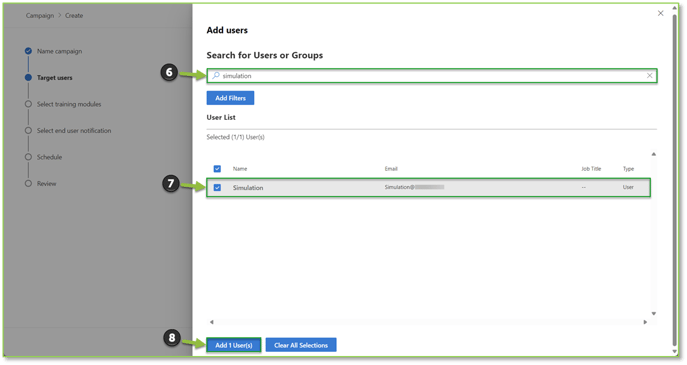Click the Schedule step circle indicator
The height and width of the screenshot is (365, 687).
28,157
